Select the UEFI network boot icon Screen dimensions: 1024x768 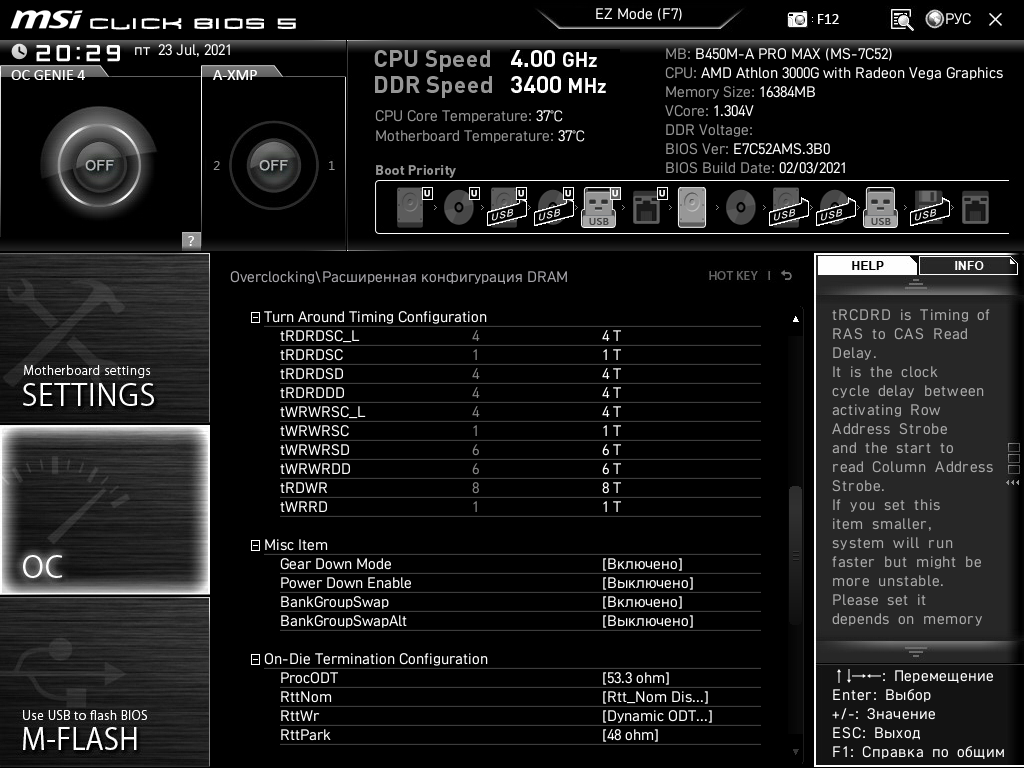649,207
